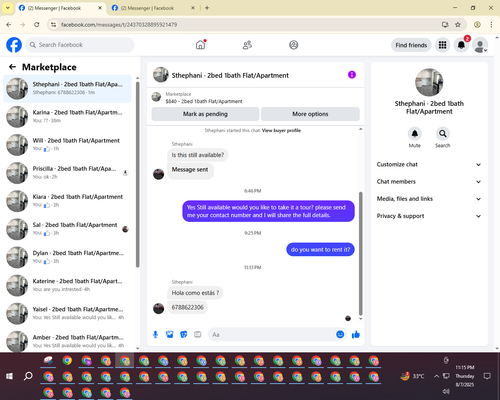500x400 pixels.
Task: Open the notifications bell in header
Action: coord(461,45)
